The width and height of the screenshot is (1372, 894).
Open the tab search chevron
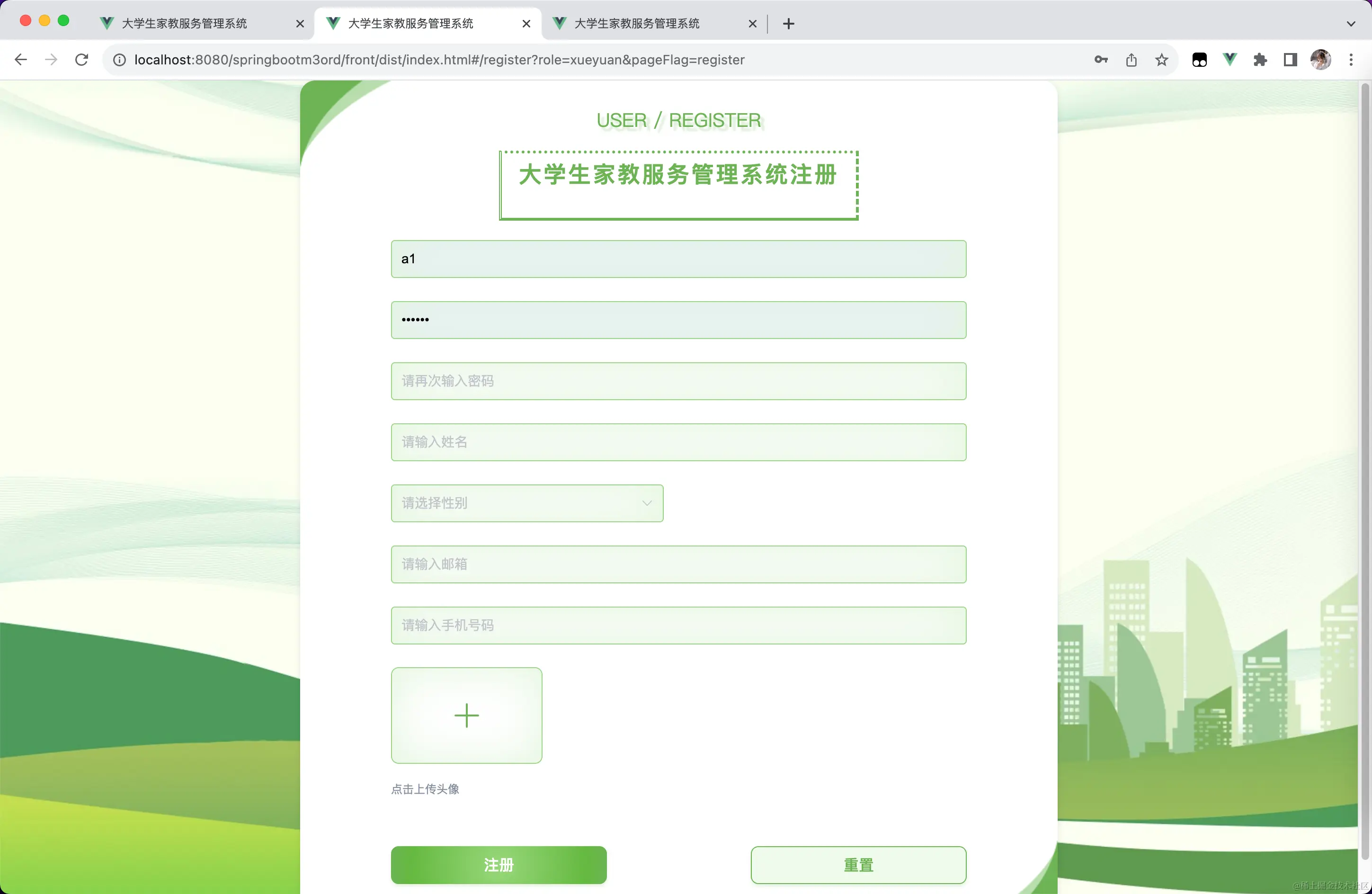point(1351,24)
